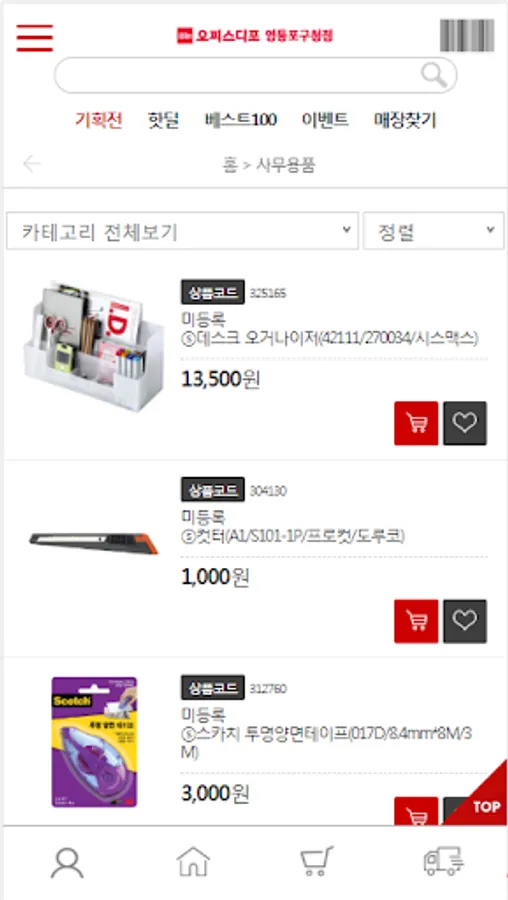The width and height of the screenshot is (508, 900).
Task: Open the user profile icon in bottom bar
Action: 67,863
